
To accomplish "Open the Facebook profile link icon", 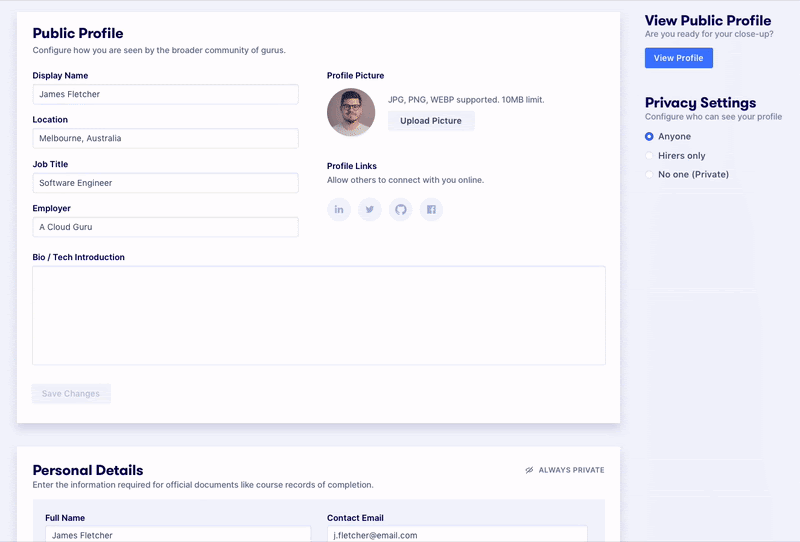I will (x=431, y=209).
